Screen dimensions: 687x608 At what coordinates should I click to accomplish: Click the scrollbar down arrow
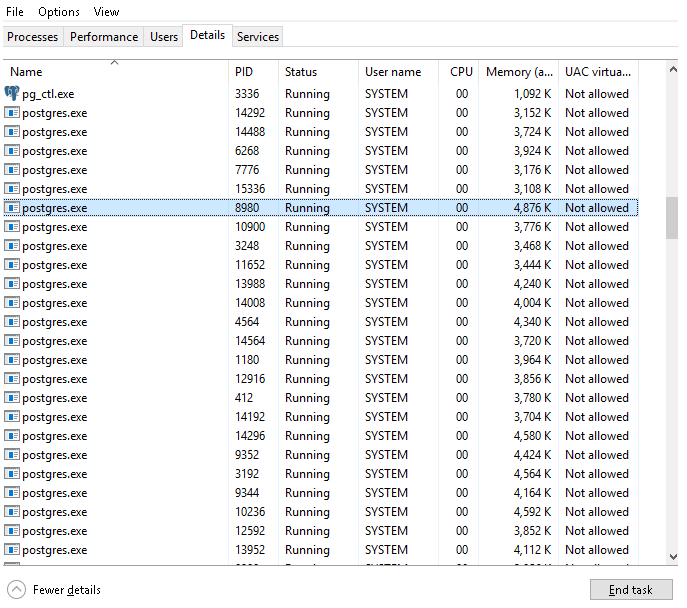[x=673, y=557]
